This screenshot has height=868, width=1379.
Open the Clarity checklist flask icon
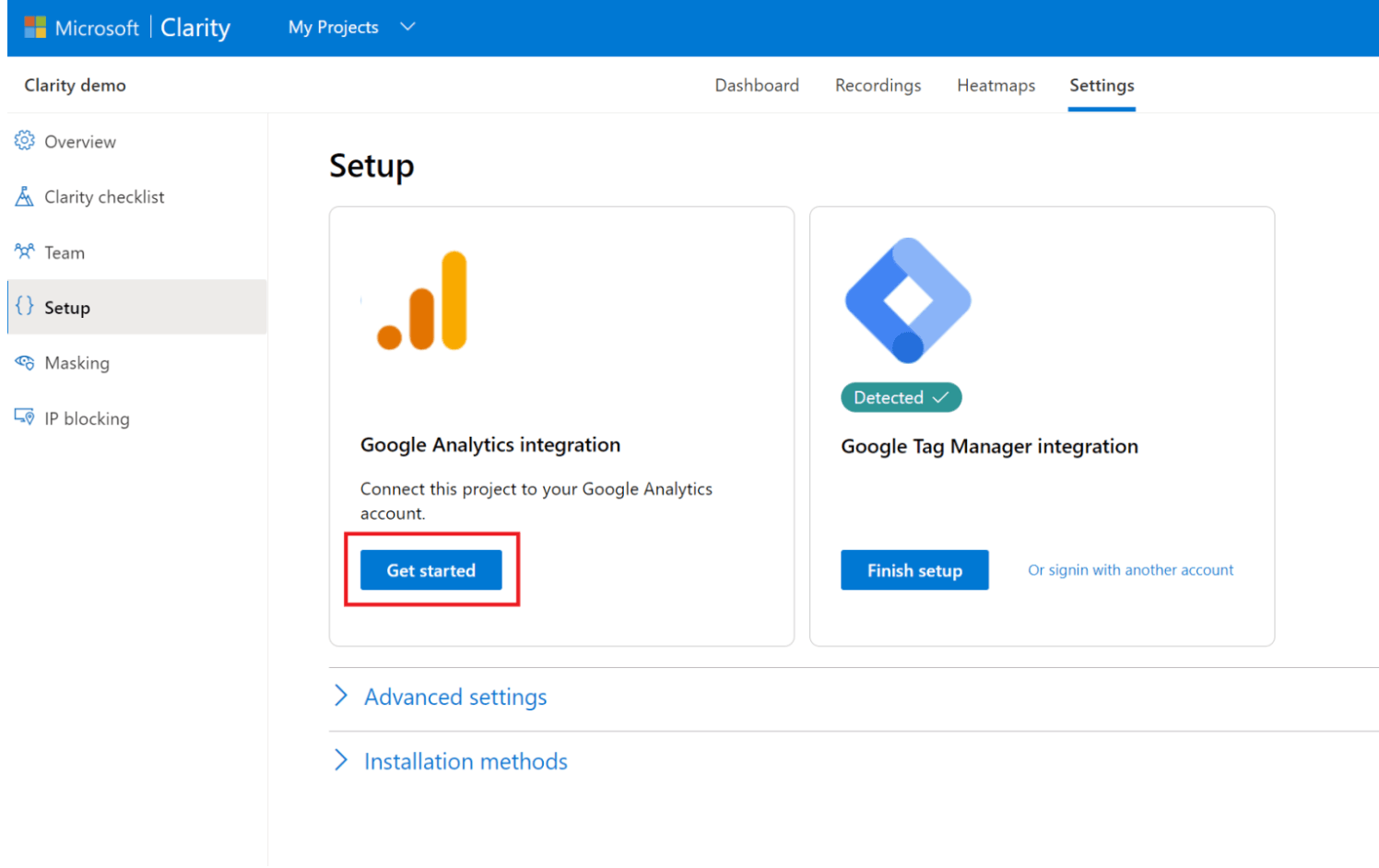click(x=25, y=196)
